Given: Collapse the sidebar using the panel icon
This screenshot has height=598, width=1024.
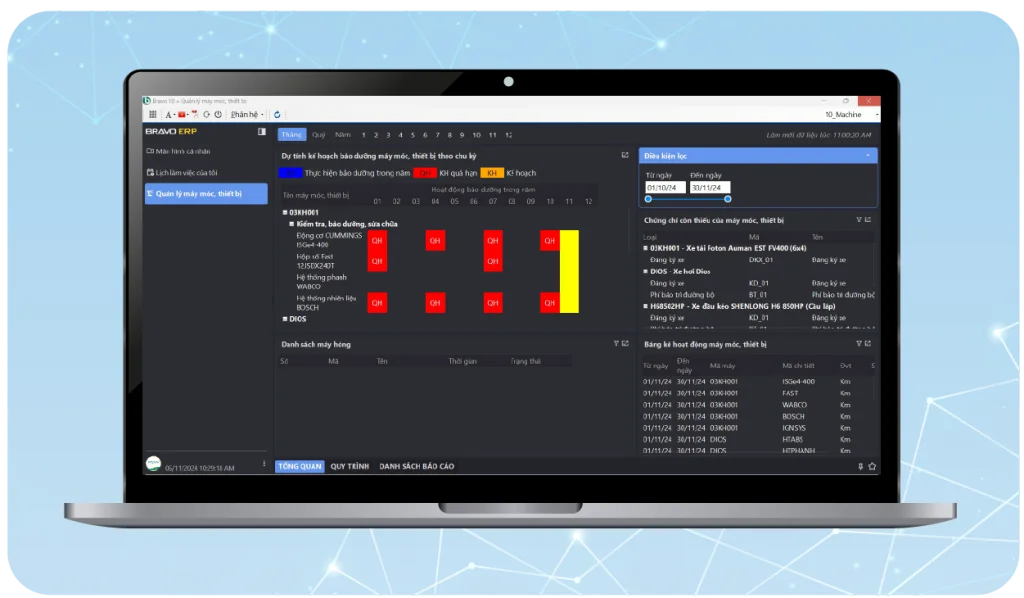Looking at the screenshot, I should point(262,132).
